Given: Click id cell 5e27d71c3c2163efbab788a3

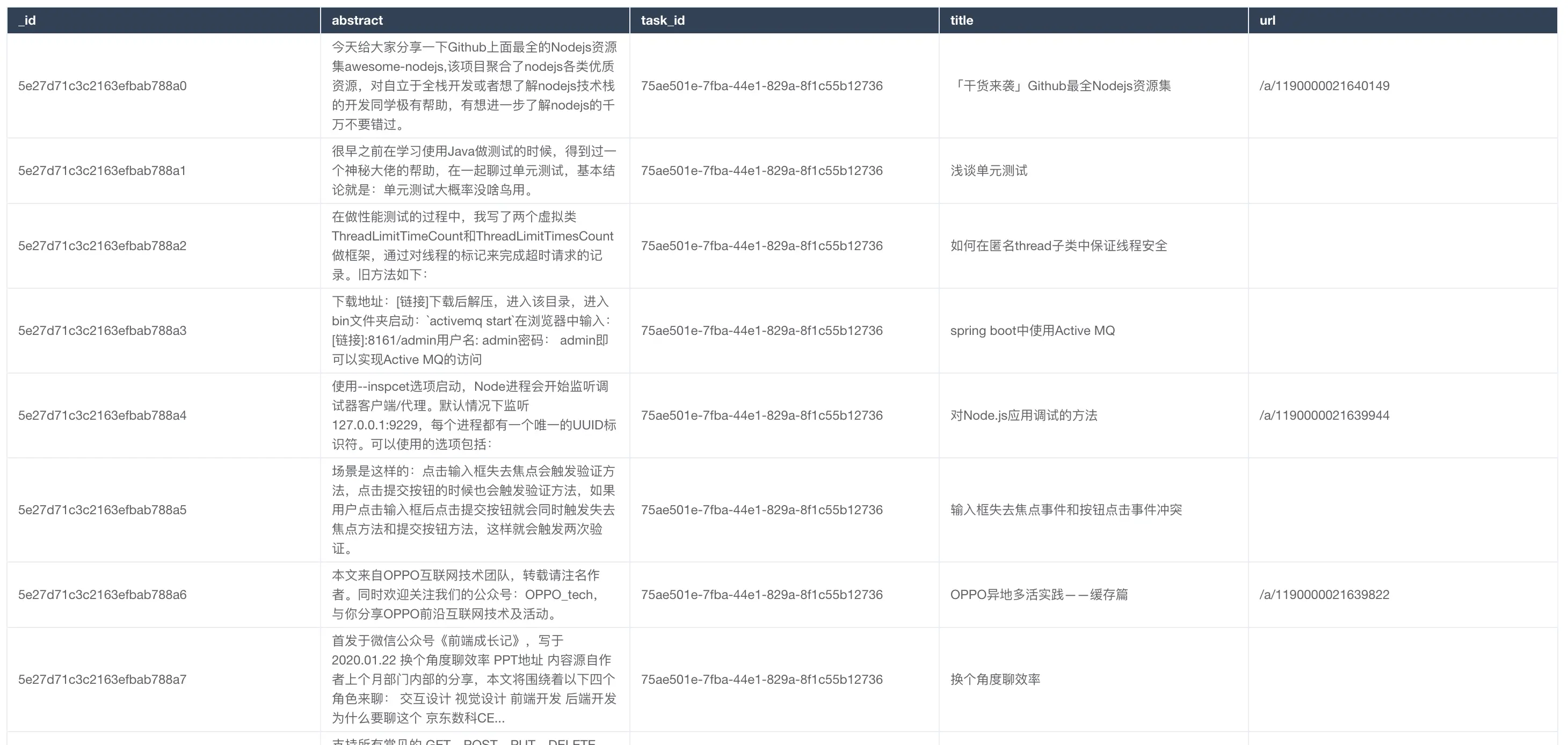Looking at the screenshot, I should point(102,331).
